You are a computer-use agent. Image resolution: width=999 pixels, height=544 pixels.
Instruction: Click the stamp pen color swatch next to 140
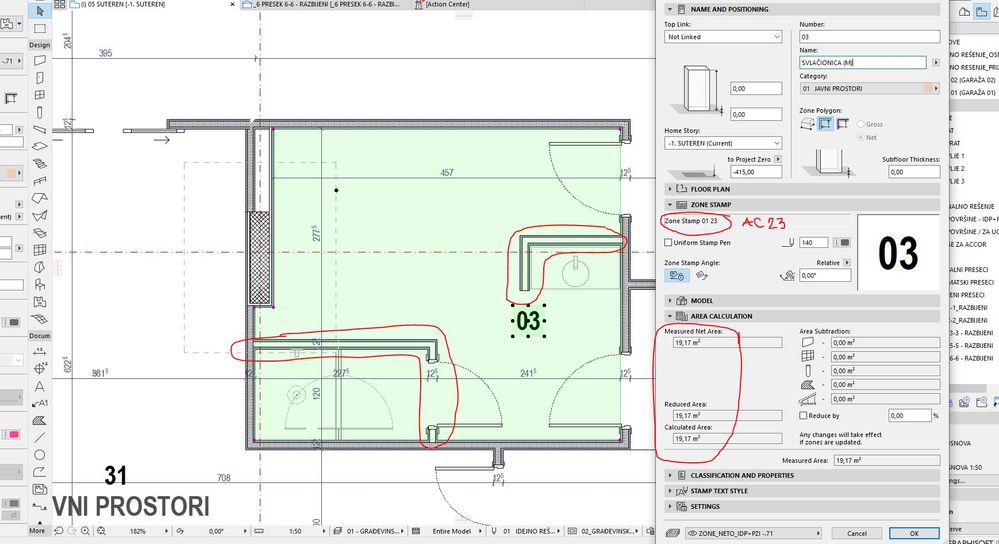[842, 242]
